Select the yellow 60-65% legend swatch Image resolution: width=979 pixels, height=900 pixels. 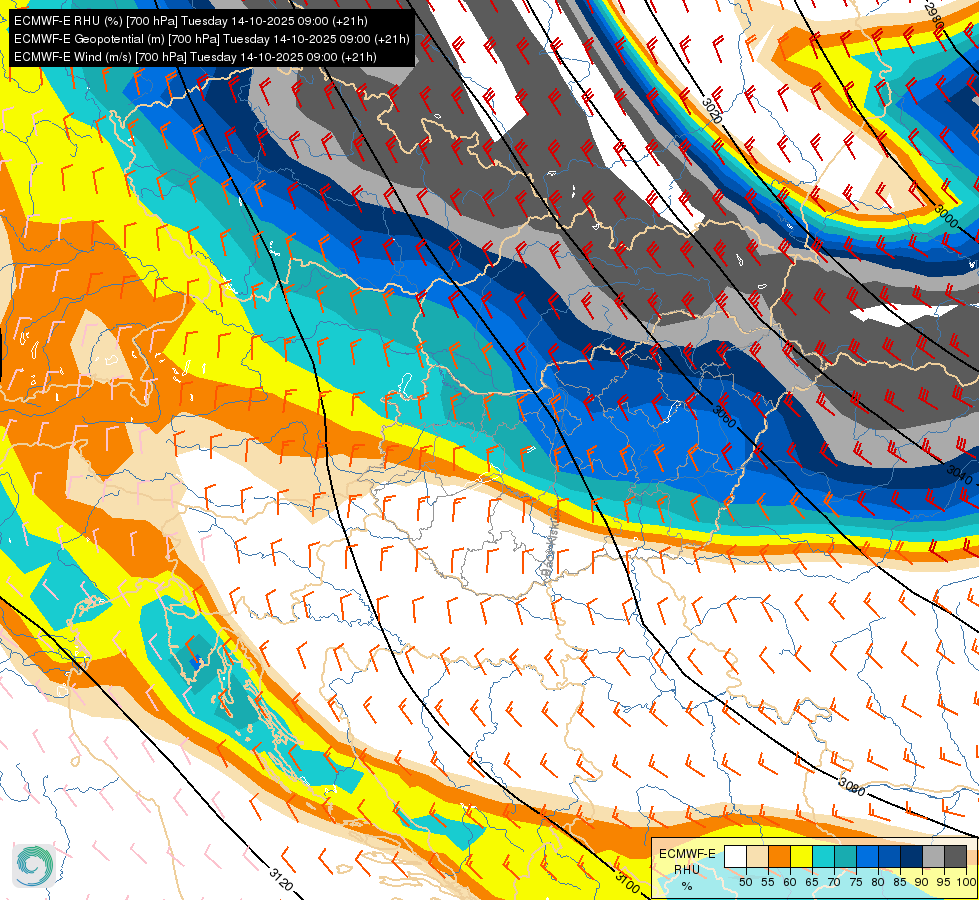[801, 857]
